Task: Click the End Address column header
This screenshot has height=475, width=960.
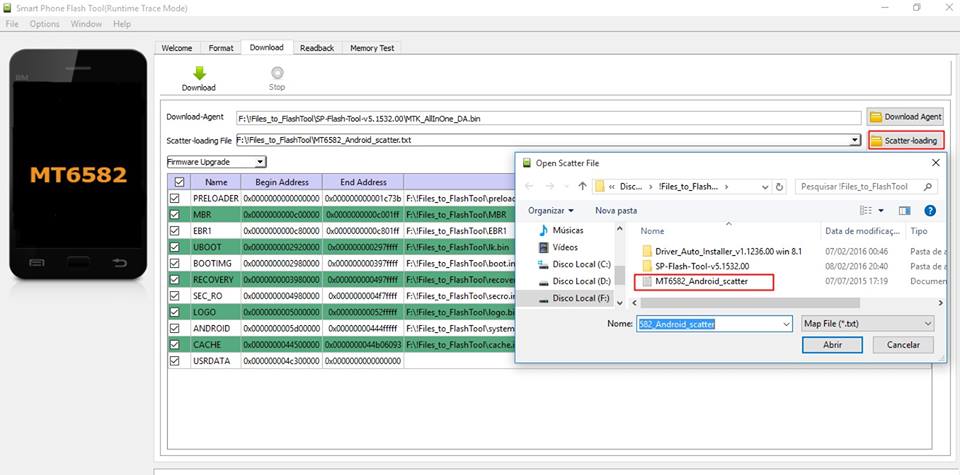Action: (363, 182)
